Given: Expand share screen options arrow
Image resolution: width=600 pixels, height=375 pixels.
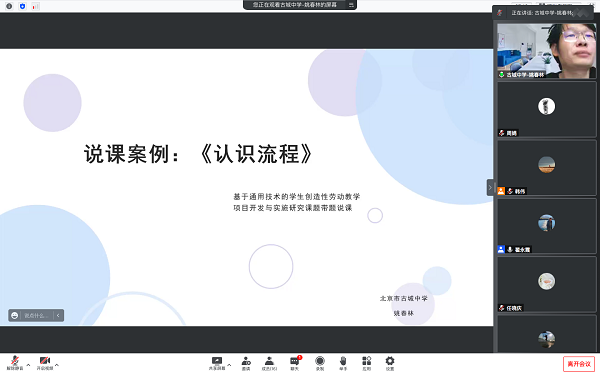Looking at the screenshot, I should click(229, 365).
